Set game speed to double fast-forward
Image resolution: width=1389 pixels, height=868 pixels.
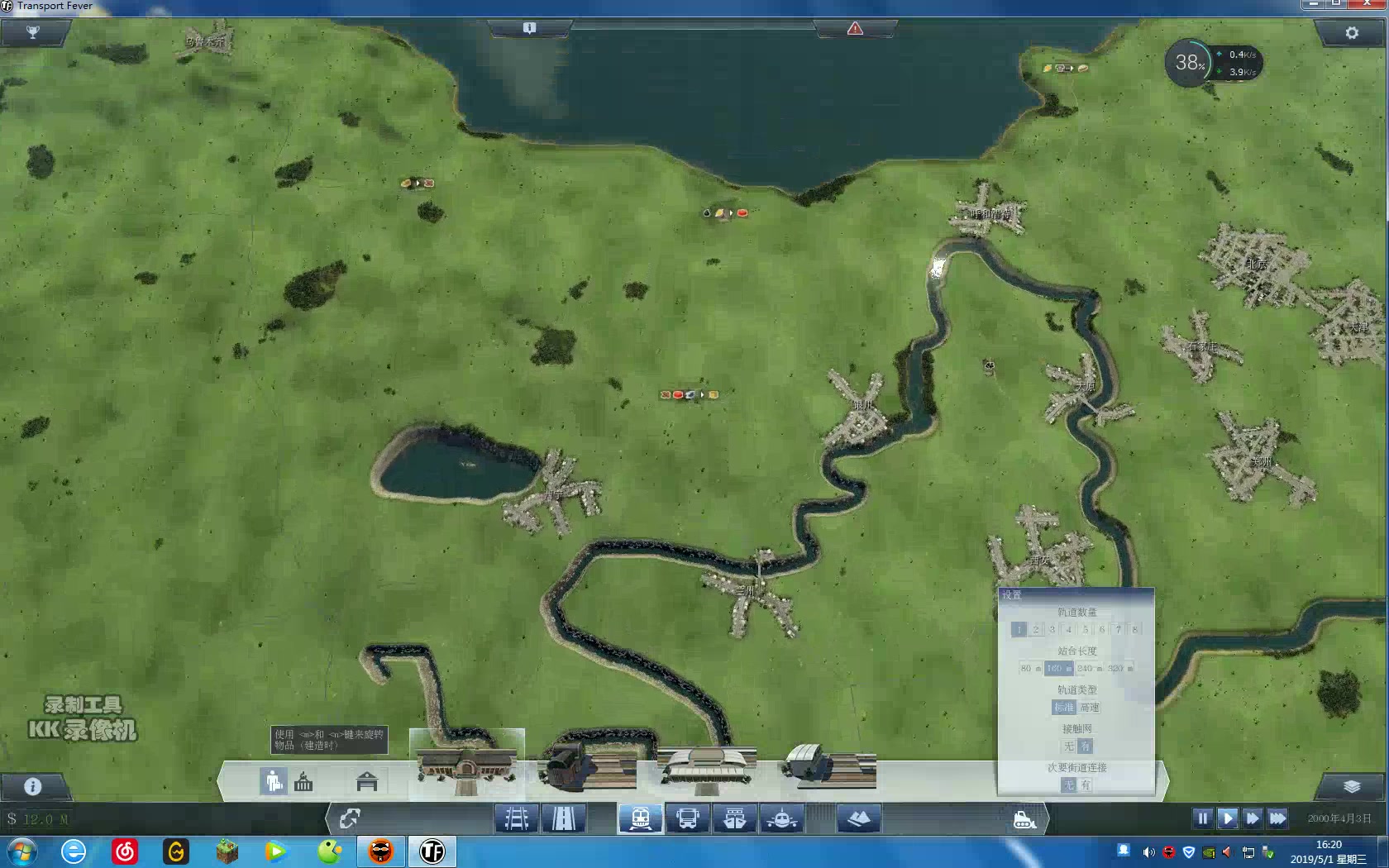(x=1253, y=818)
